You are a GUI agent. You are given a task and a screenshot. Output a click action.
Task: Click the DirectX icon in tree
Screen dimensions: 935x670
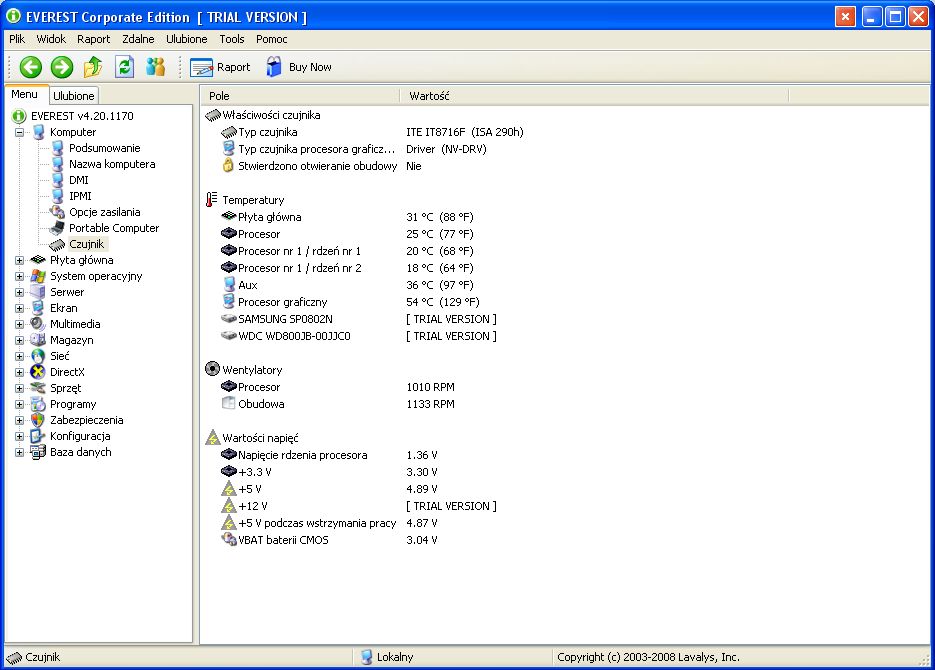[38, 373]
